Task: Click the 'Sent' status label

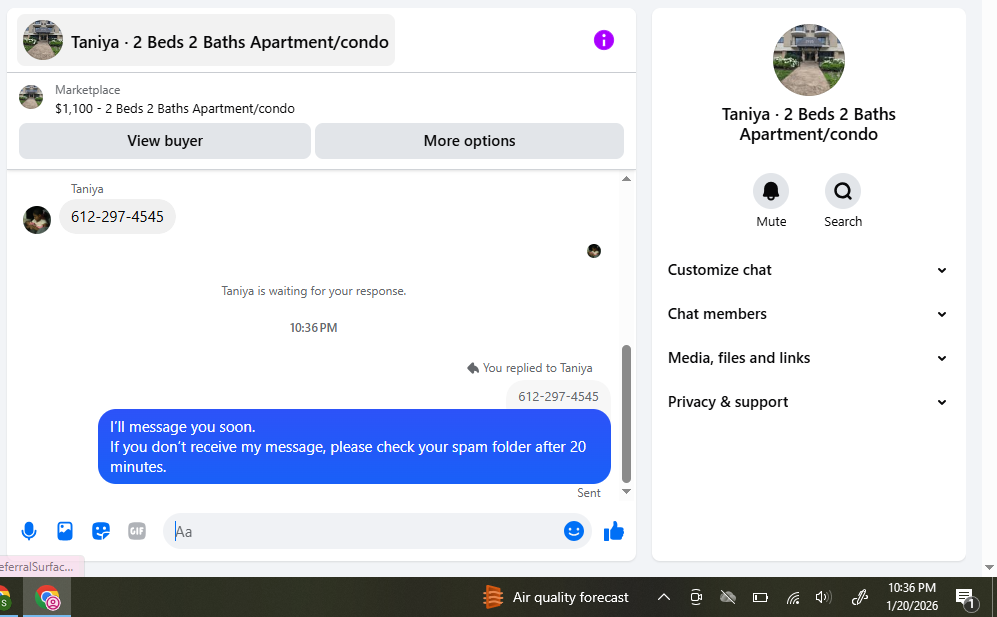Action: tap(589, 492)
